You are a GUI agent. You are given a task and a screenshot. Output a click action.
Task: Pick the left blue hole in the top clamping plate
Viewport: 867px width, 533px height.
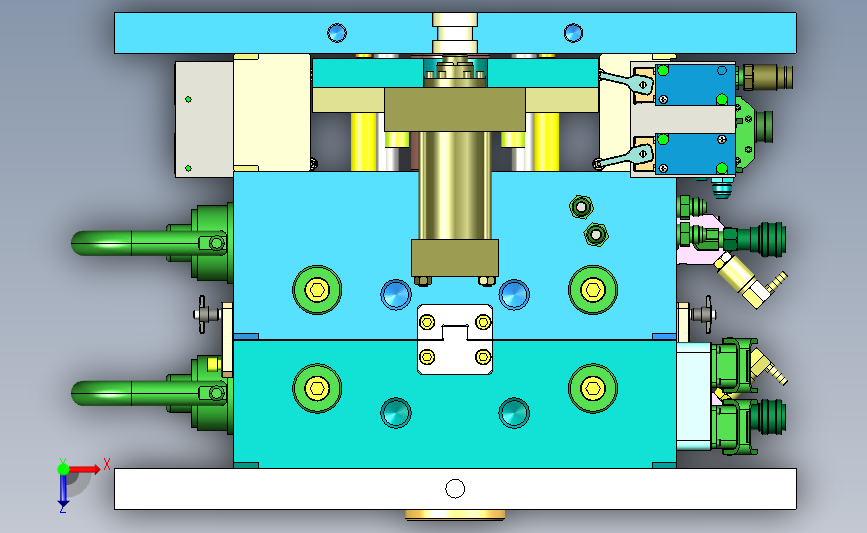coord(337,33)
